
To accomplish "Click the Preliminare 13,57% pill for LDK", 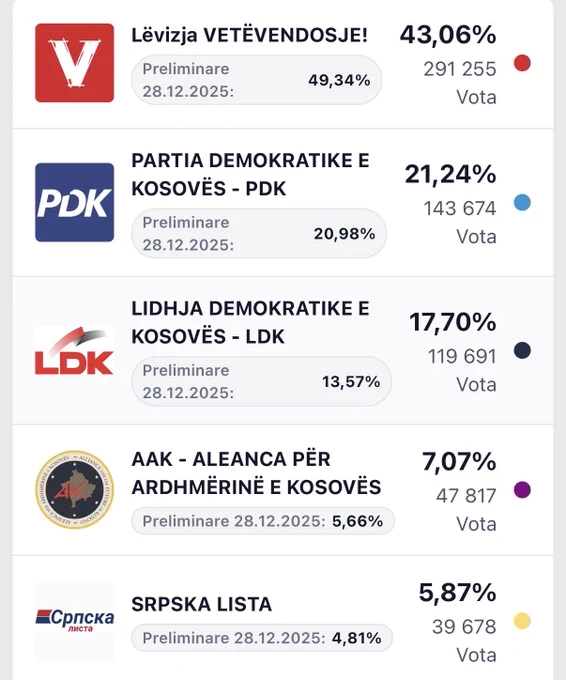I will (x=261, y=381).
